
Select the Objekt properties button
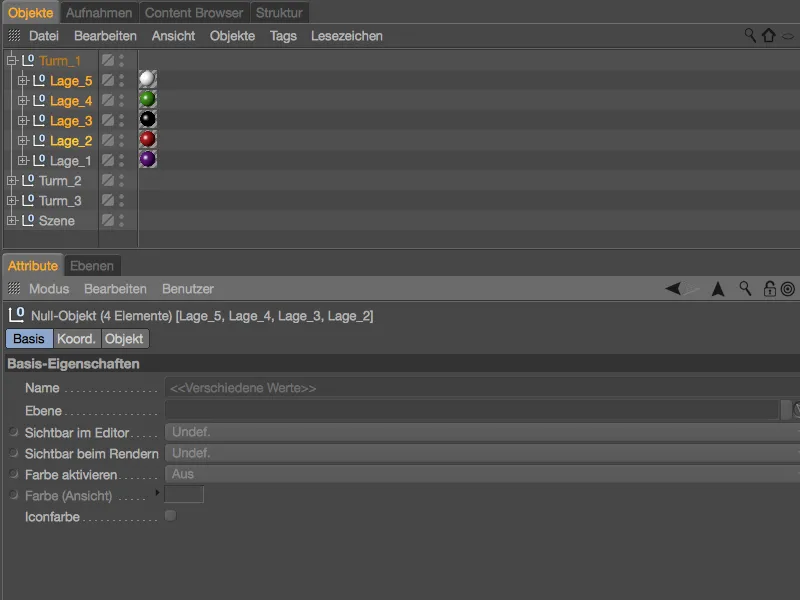click(124, 339)
